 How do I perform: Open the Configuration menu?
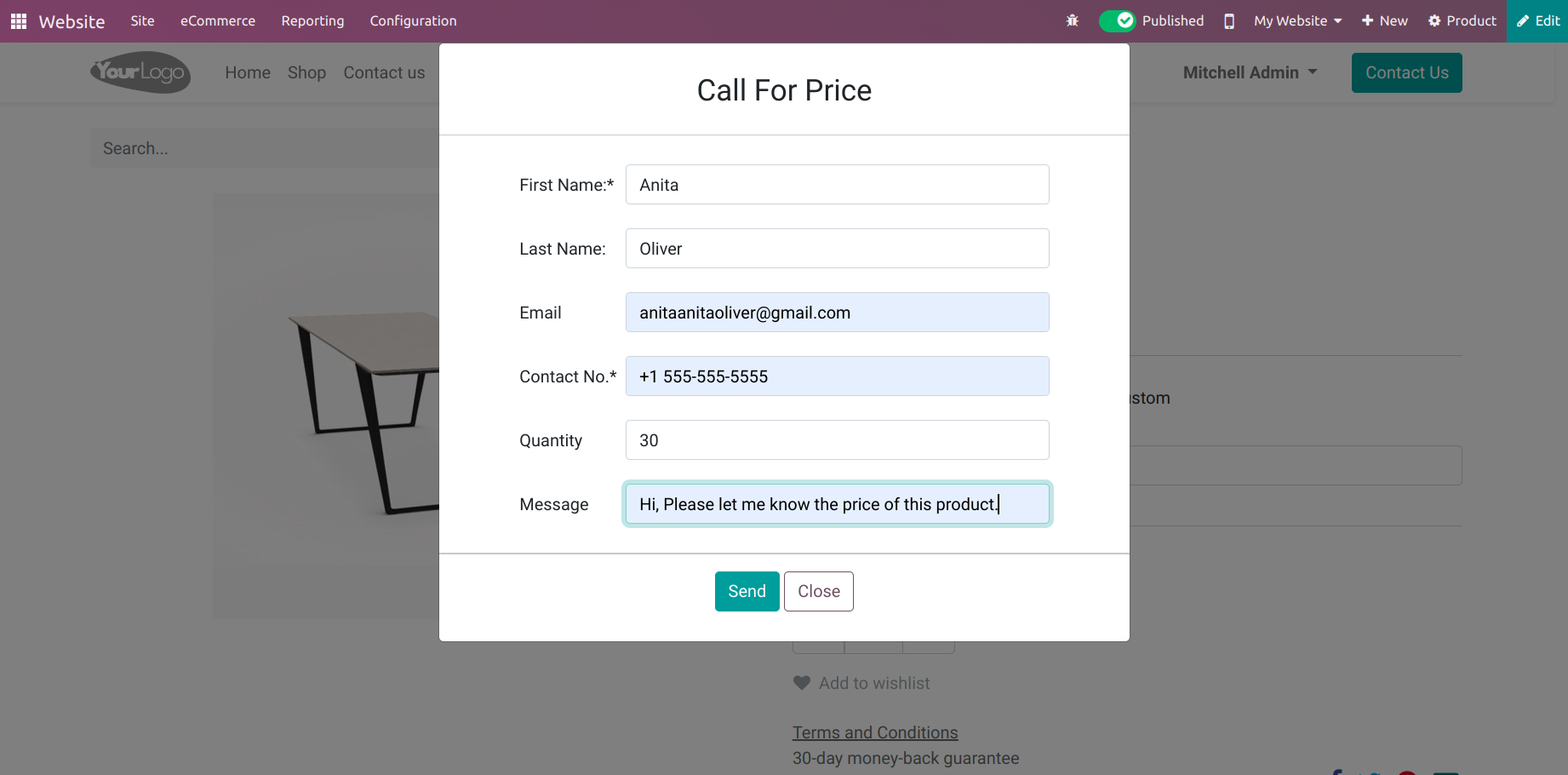coord(413,21)
